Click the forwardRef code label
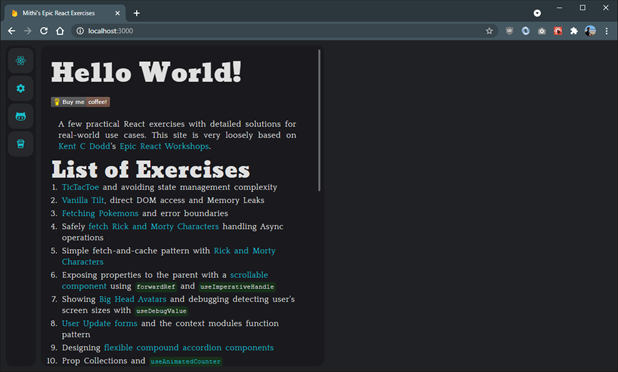 coord(156,286)
